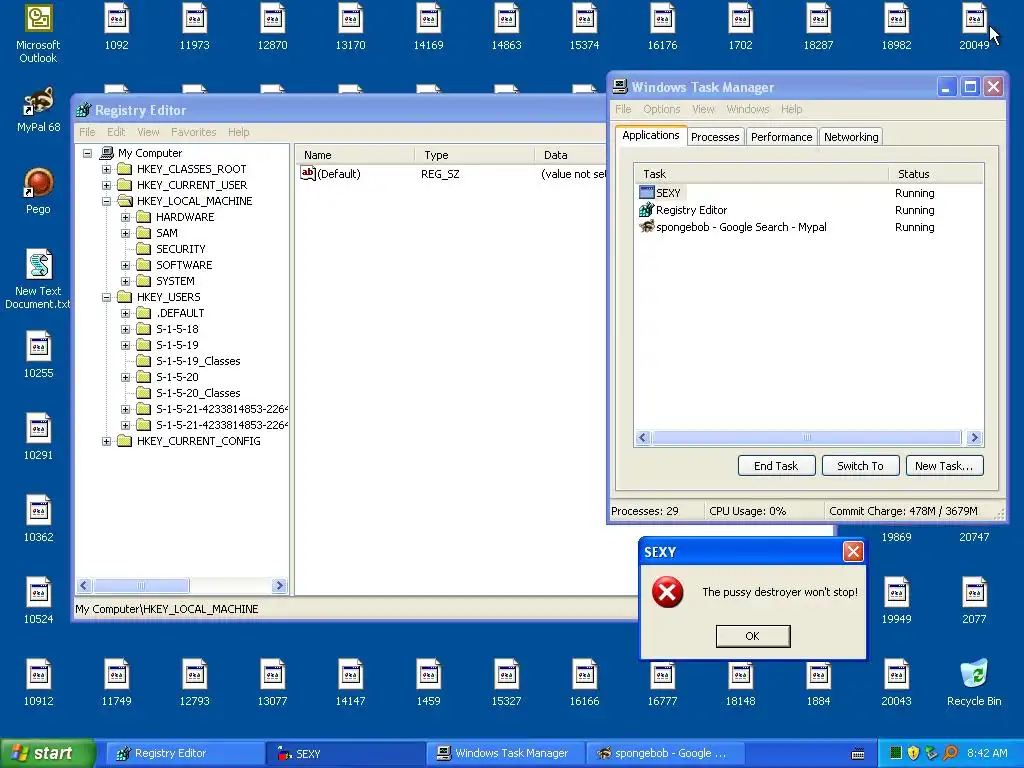This screenshot has width=1024, height=768.
Task: Expand the S-1-5-18 key
Action: [125, 329]
